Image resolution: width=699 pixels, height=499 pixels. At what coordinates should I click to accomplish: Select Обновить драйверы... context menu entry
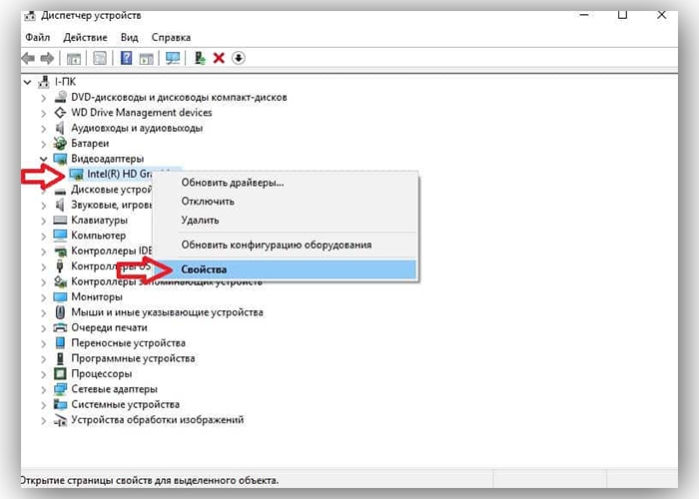pos(232,183)
